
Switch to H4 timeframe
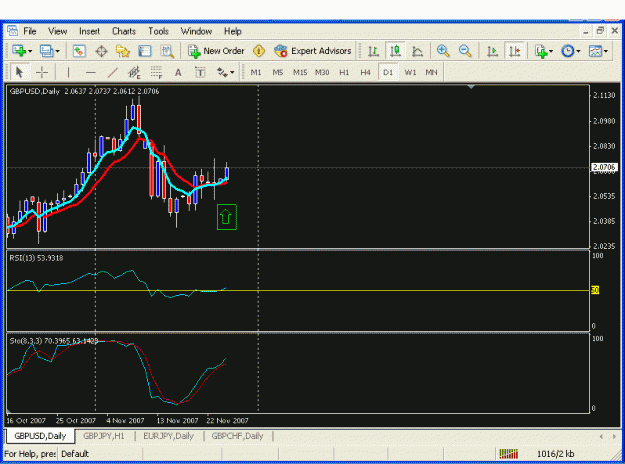[x=366, y=72]
